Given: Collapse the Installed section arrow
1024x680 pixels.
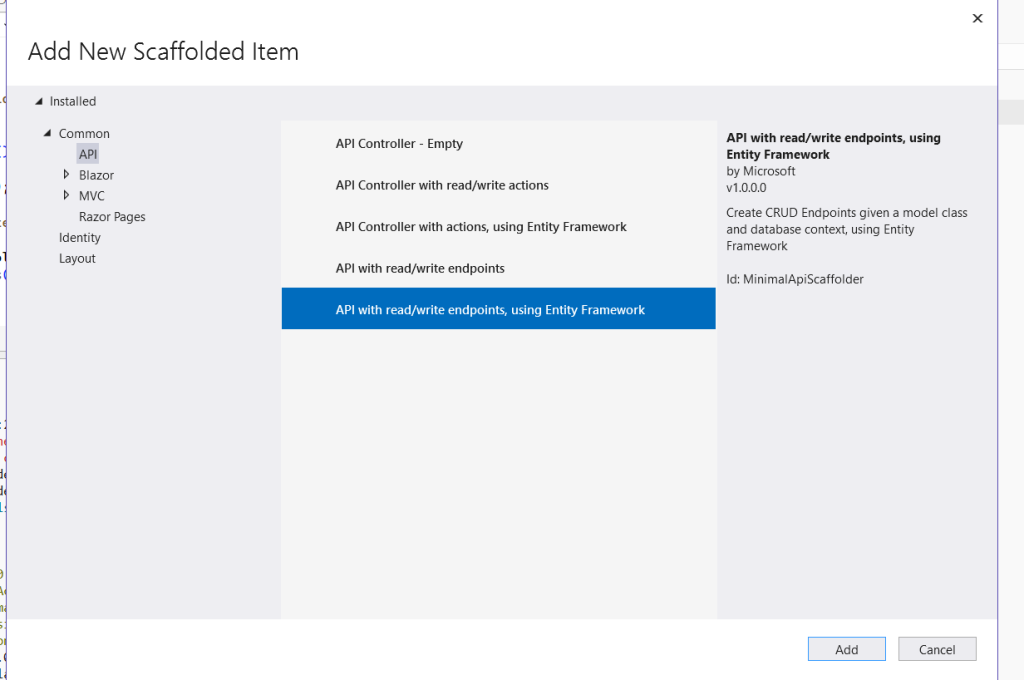Looking at the screenshot, I should coord(39,101).
